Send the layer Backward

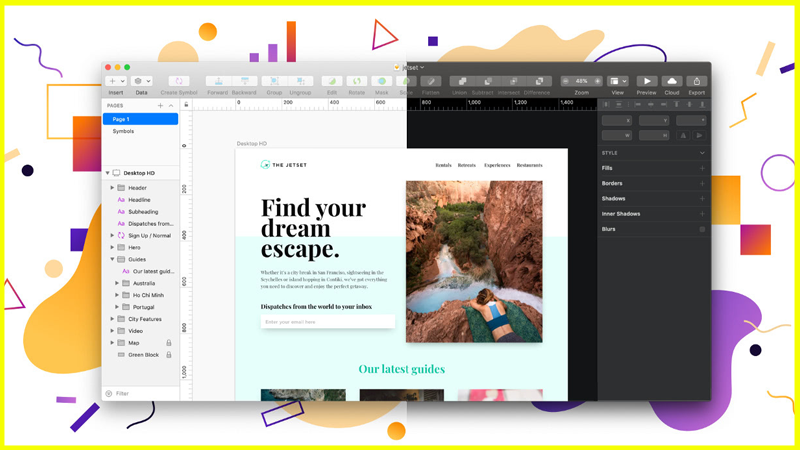tap(244, 81)
